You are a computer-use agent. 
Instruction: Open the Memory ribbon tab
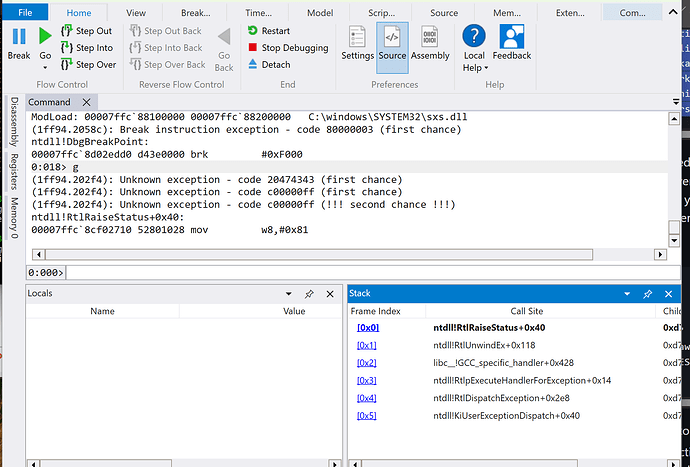(506, 13)
